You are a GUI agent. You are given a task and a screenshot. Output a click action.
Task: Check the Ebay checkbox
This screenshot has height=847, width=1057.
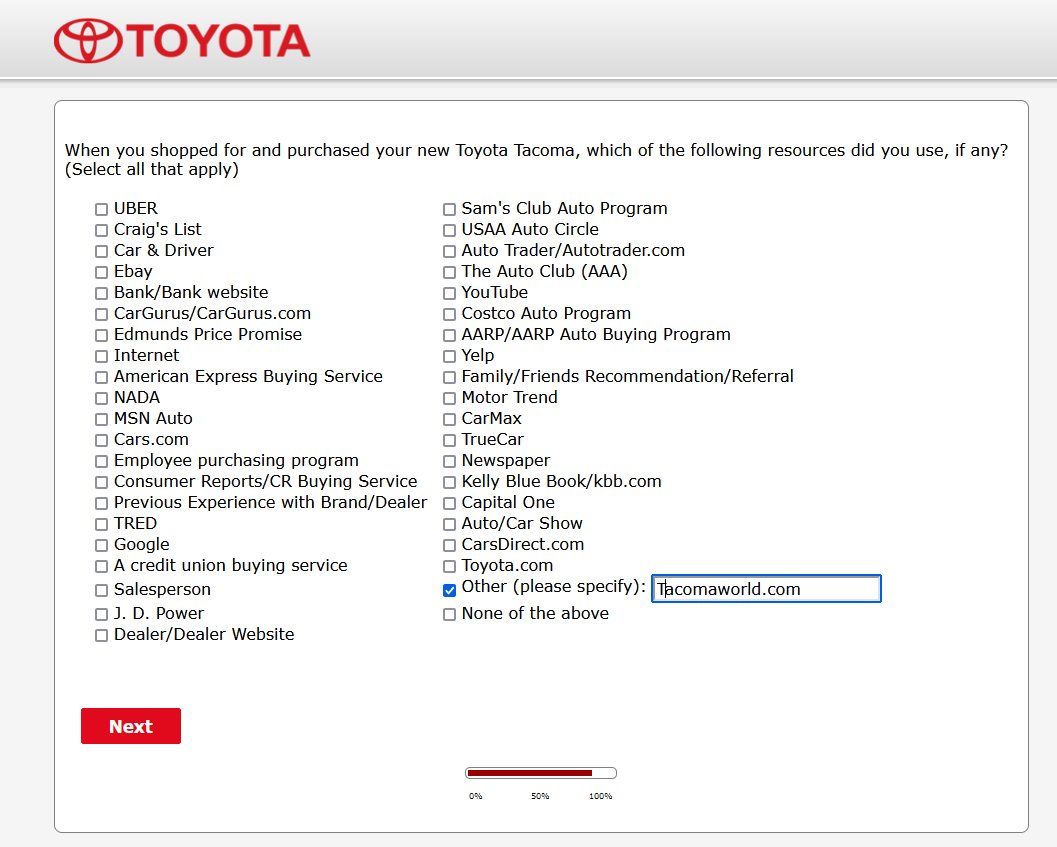(101, 272)
